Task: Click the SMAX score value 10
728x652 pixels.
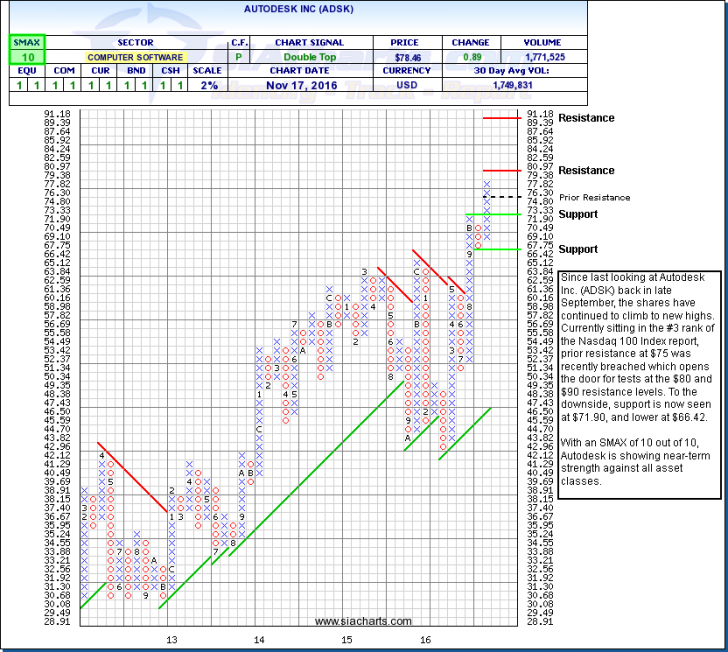Action: 21,59
